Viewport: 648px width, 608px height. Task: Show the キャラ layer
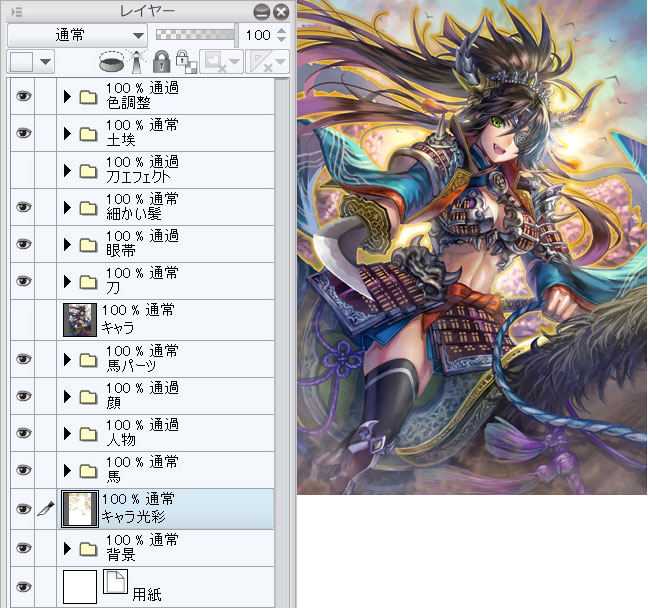pyautogui.click(x=23, y=320)
